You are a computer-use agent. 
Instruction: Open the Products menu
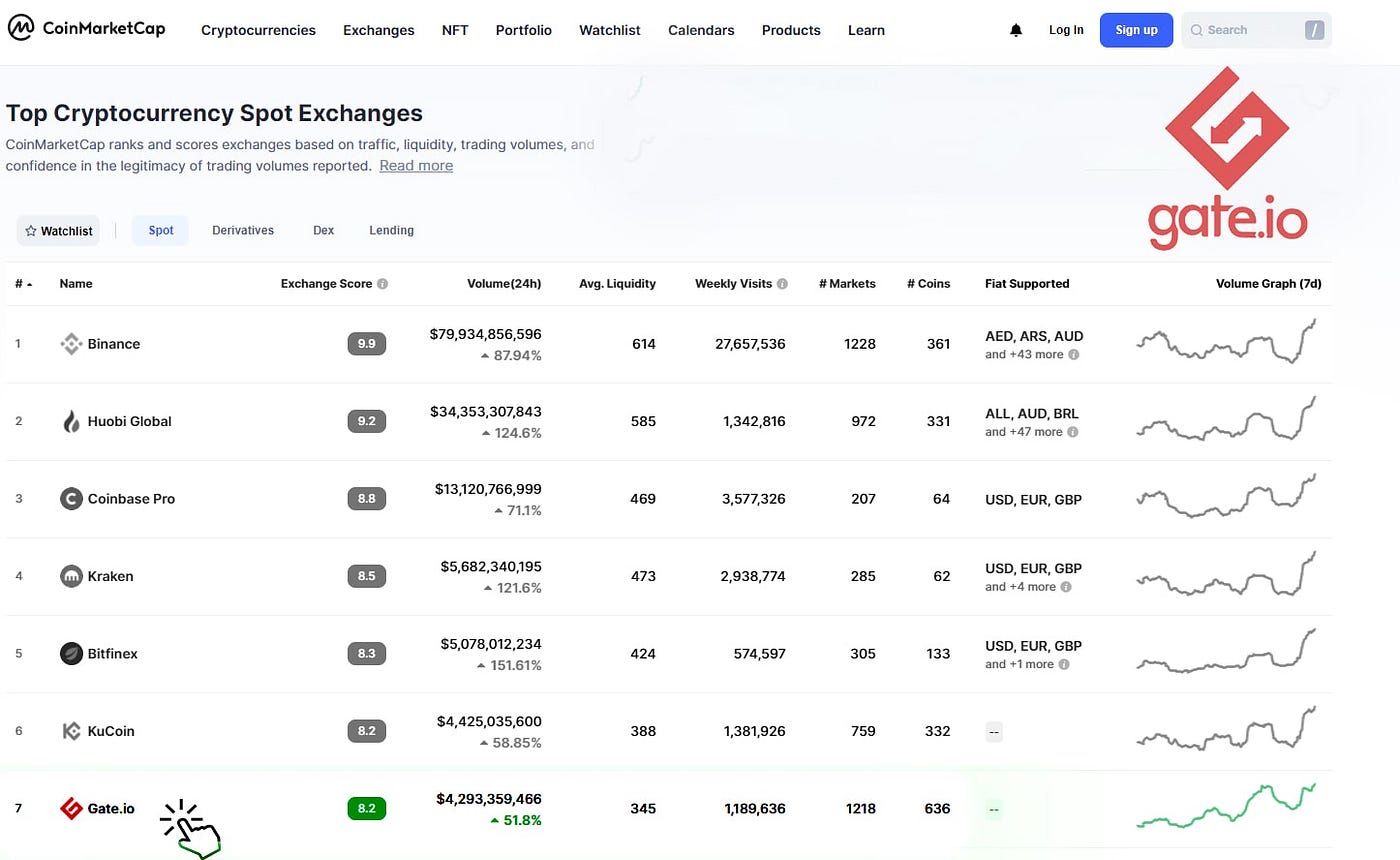[x=791, y=30]
